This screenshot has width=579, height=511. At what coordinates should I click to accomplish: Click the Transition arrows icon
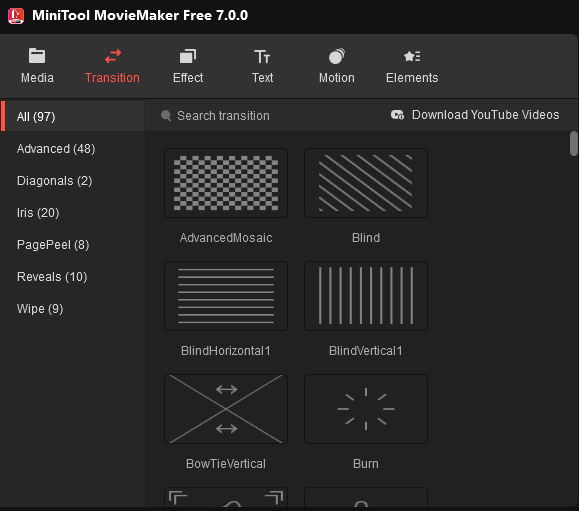tap(113, 56)
